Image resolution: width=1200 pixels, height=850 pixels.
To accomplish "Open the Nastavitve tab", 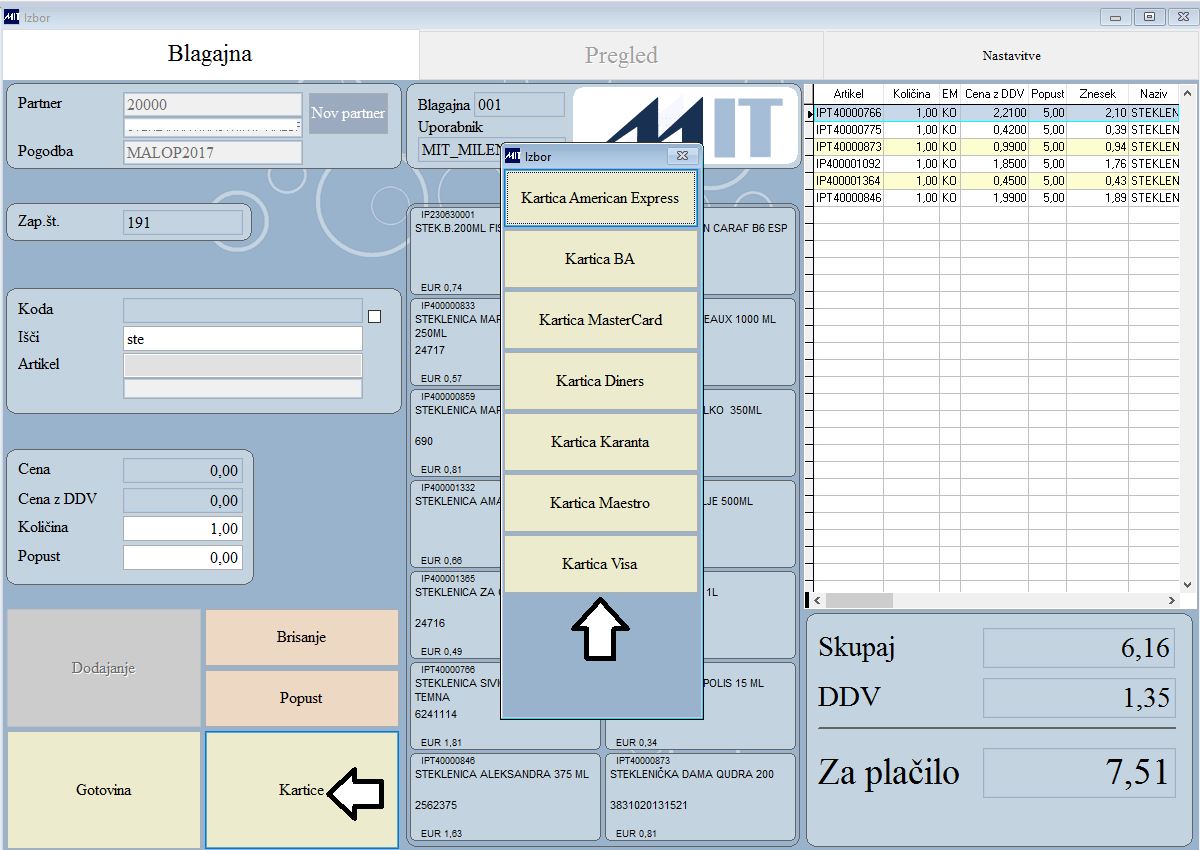I will pos(1011,55).
